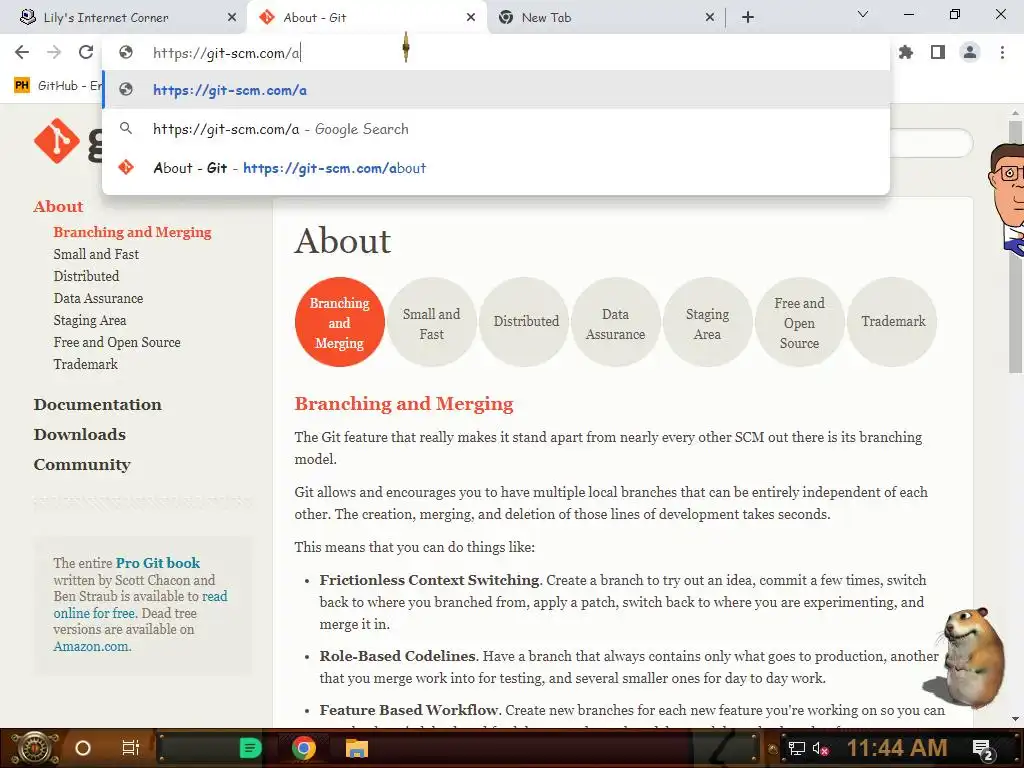Select the Small and Fast circle
Screen dimensions: 1024x768
[x=432, y=322]
